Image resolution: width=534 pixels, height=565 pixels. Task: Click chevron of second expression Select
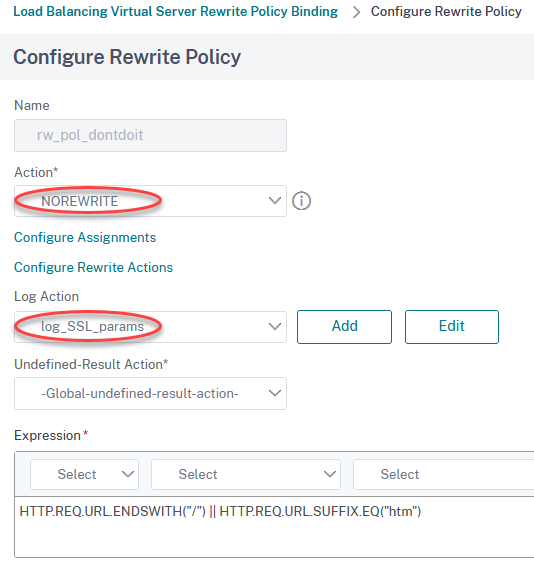[330, 474]
